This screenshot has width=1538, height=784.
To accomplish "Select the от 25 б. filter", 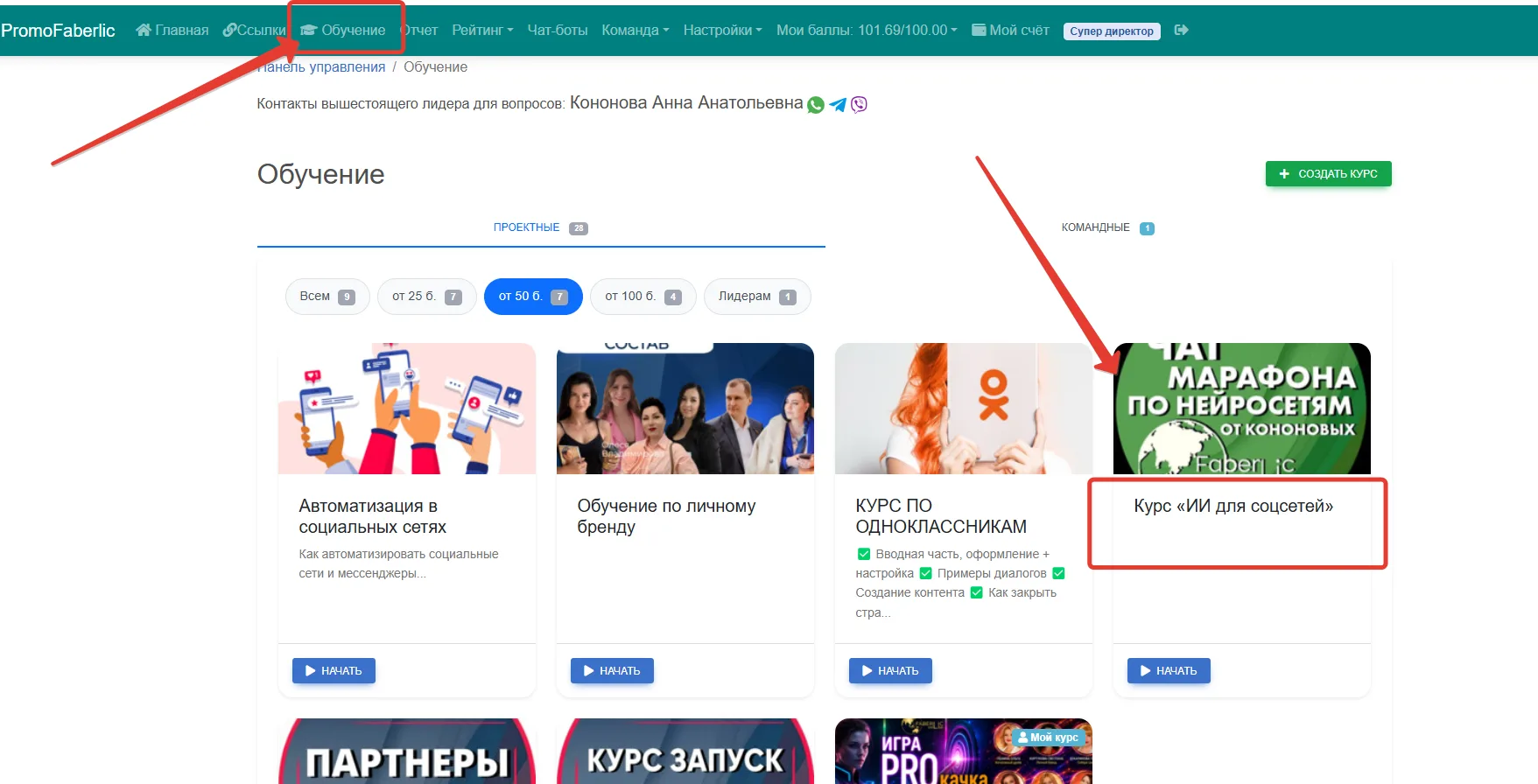I will (427, 297).
